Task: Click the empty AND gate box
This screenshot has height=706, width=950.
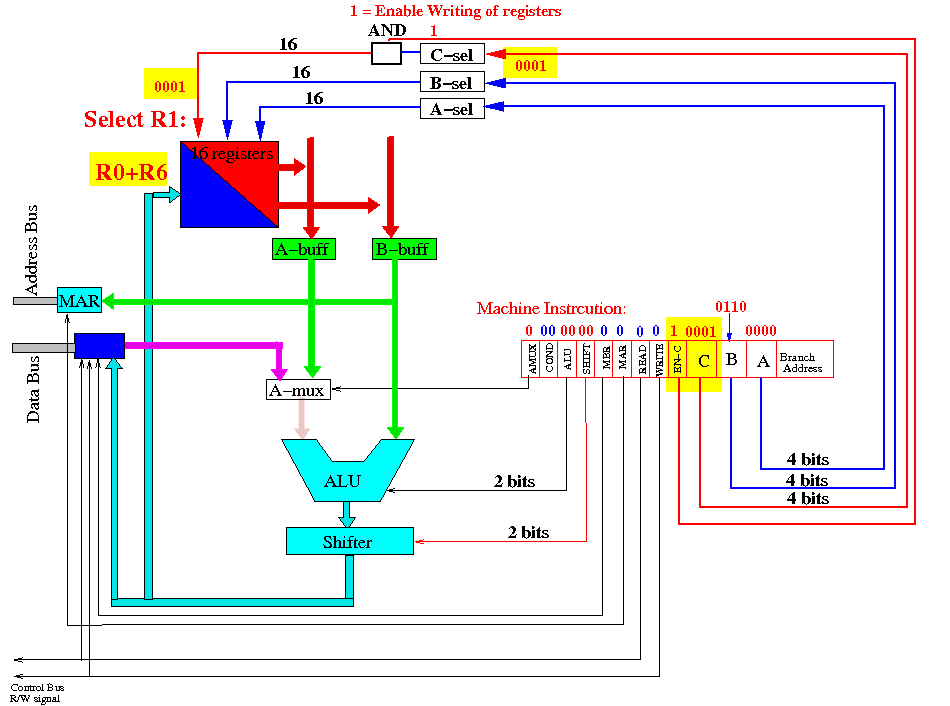Action: tap(386, 53)
